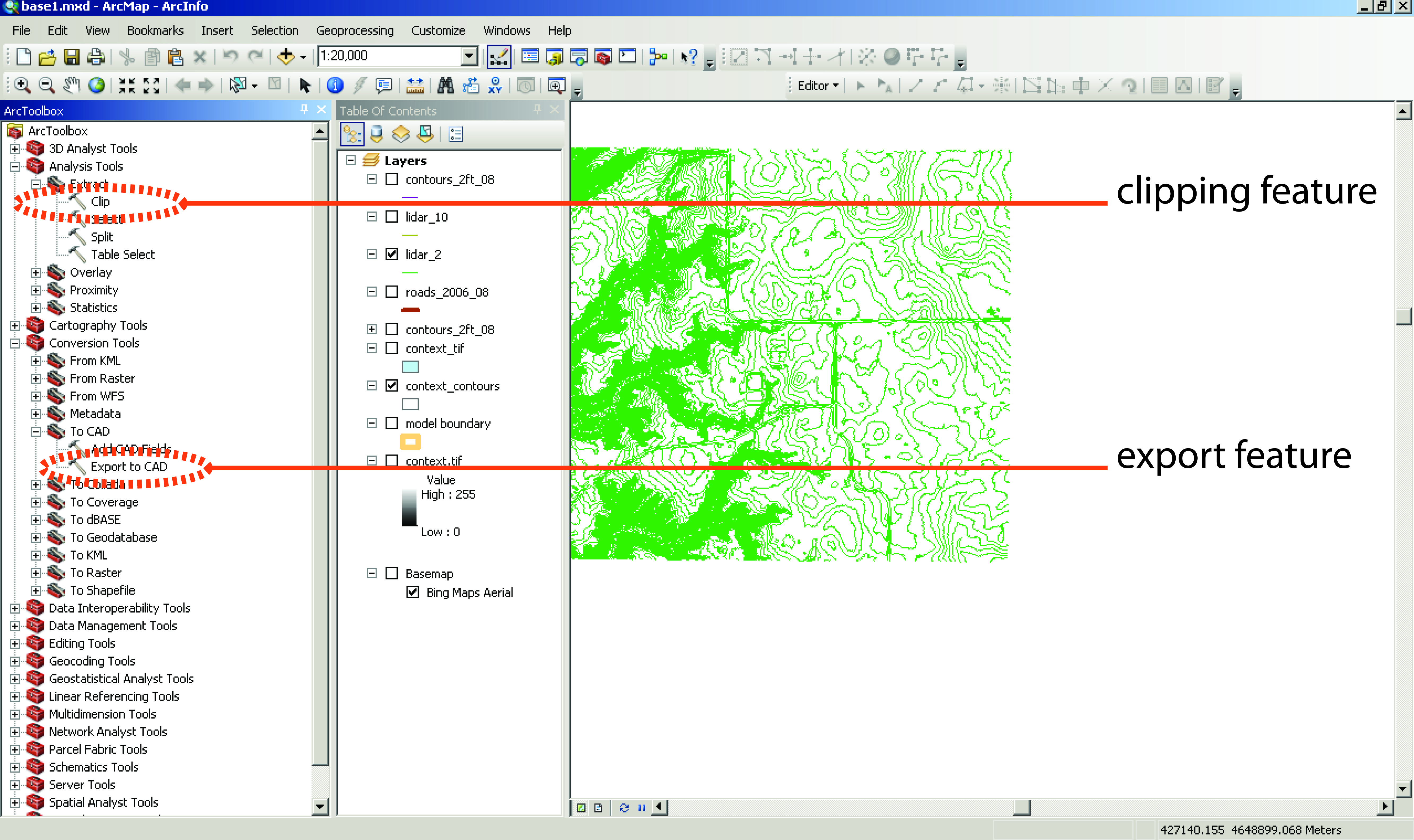The height and width of the screenshot is (840, 1414).
Task: Select the Measure ruler tool
Action: click(415, 85)
